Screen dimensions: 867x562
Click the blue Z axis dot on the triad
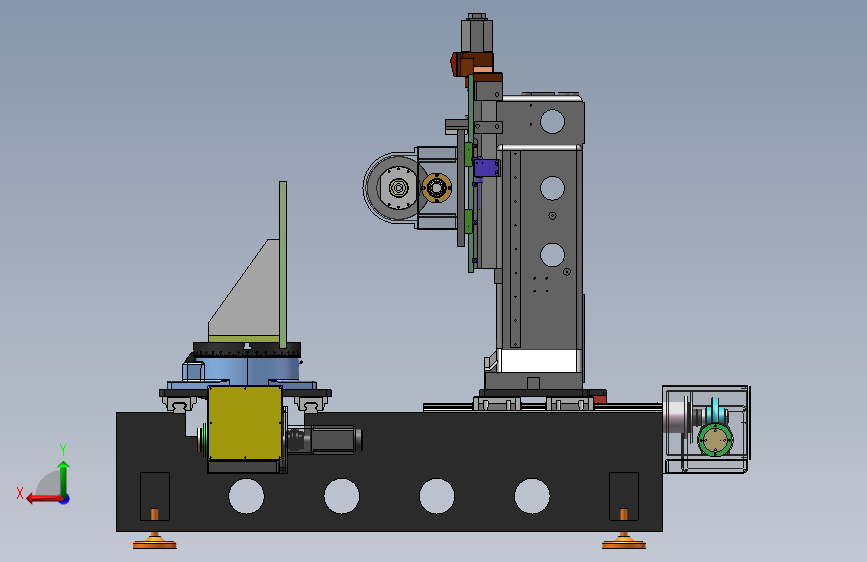pos(65,500)
